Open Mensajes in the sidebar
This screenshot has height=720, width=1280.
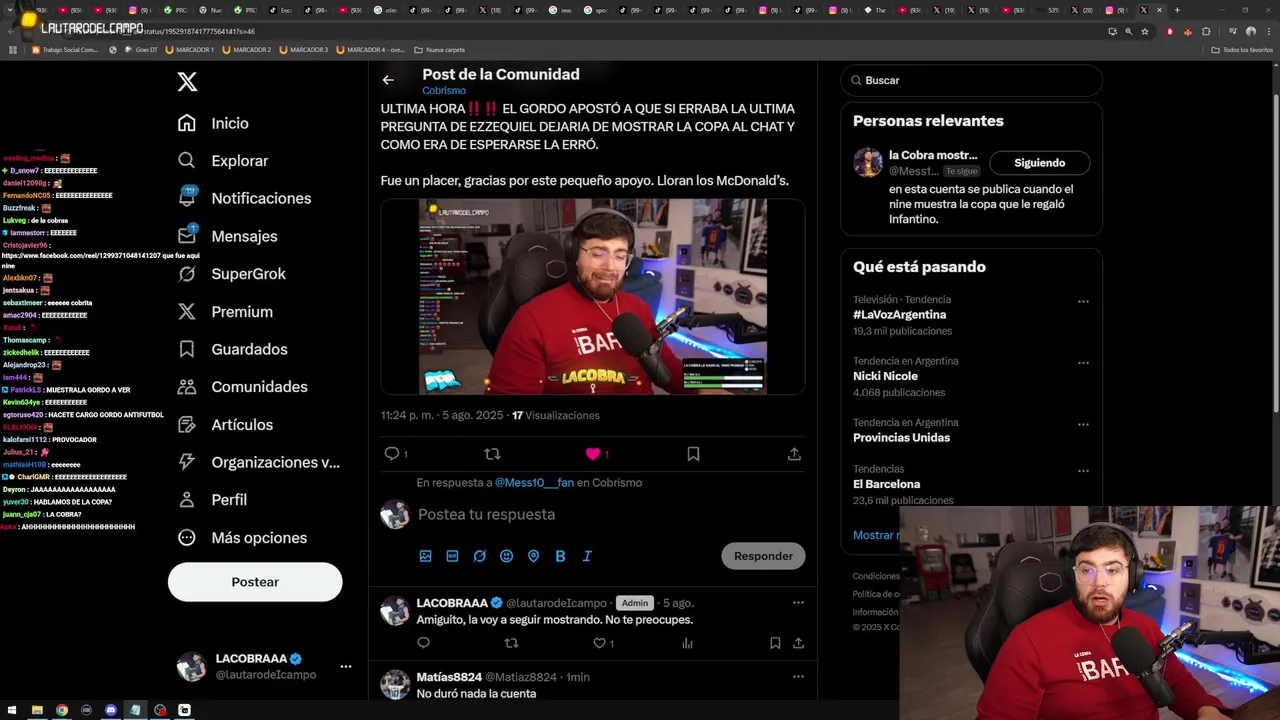coord(226,236)
